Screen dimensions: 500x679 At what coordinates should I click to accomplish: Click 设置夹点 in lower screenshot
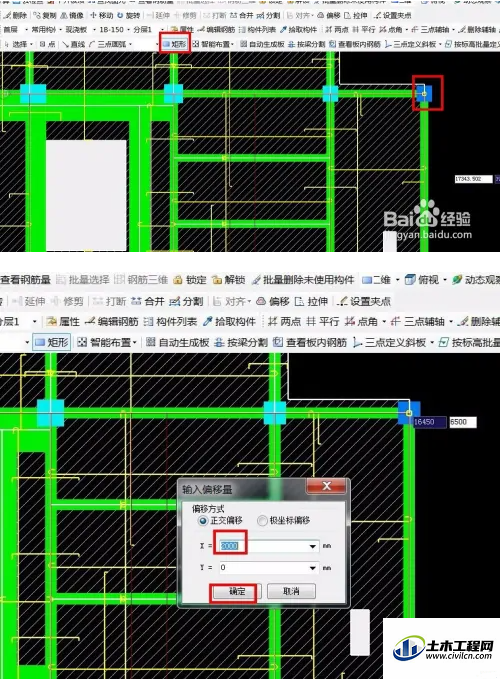365,301
